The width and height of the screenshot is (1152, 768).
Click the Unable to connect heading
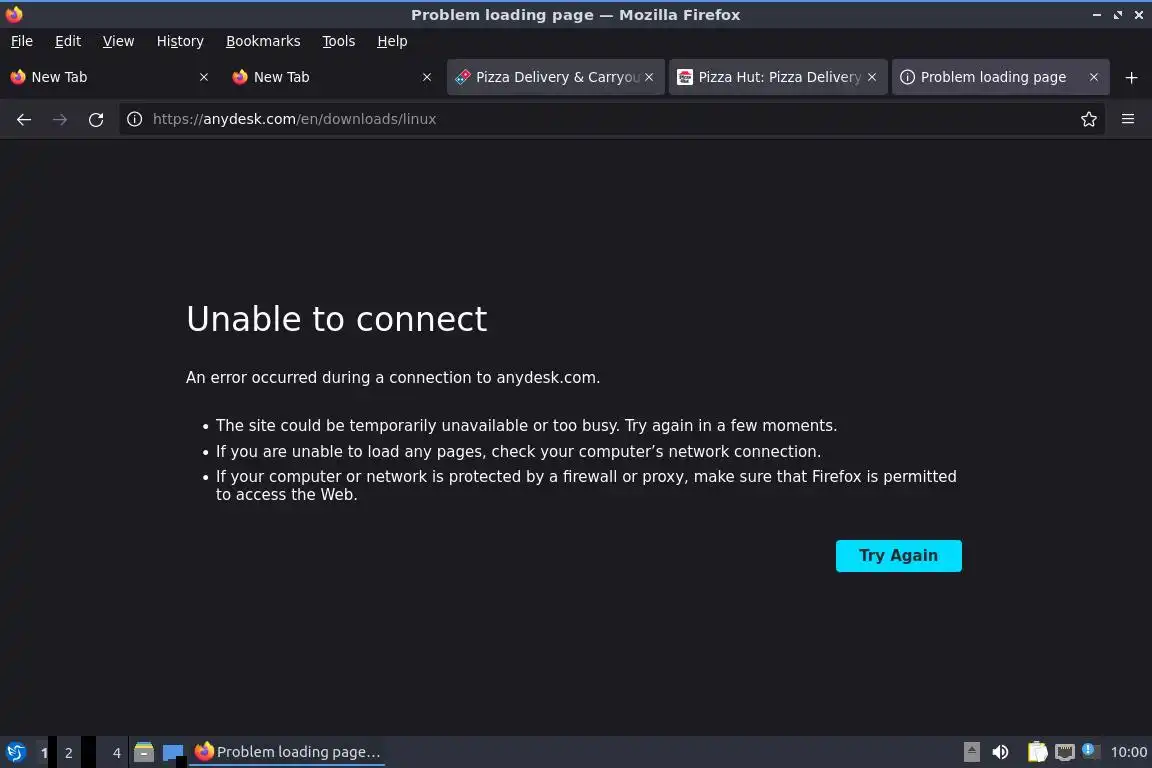[x=336, y=319]
